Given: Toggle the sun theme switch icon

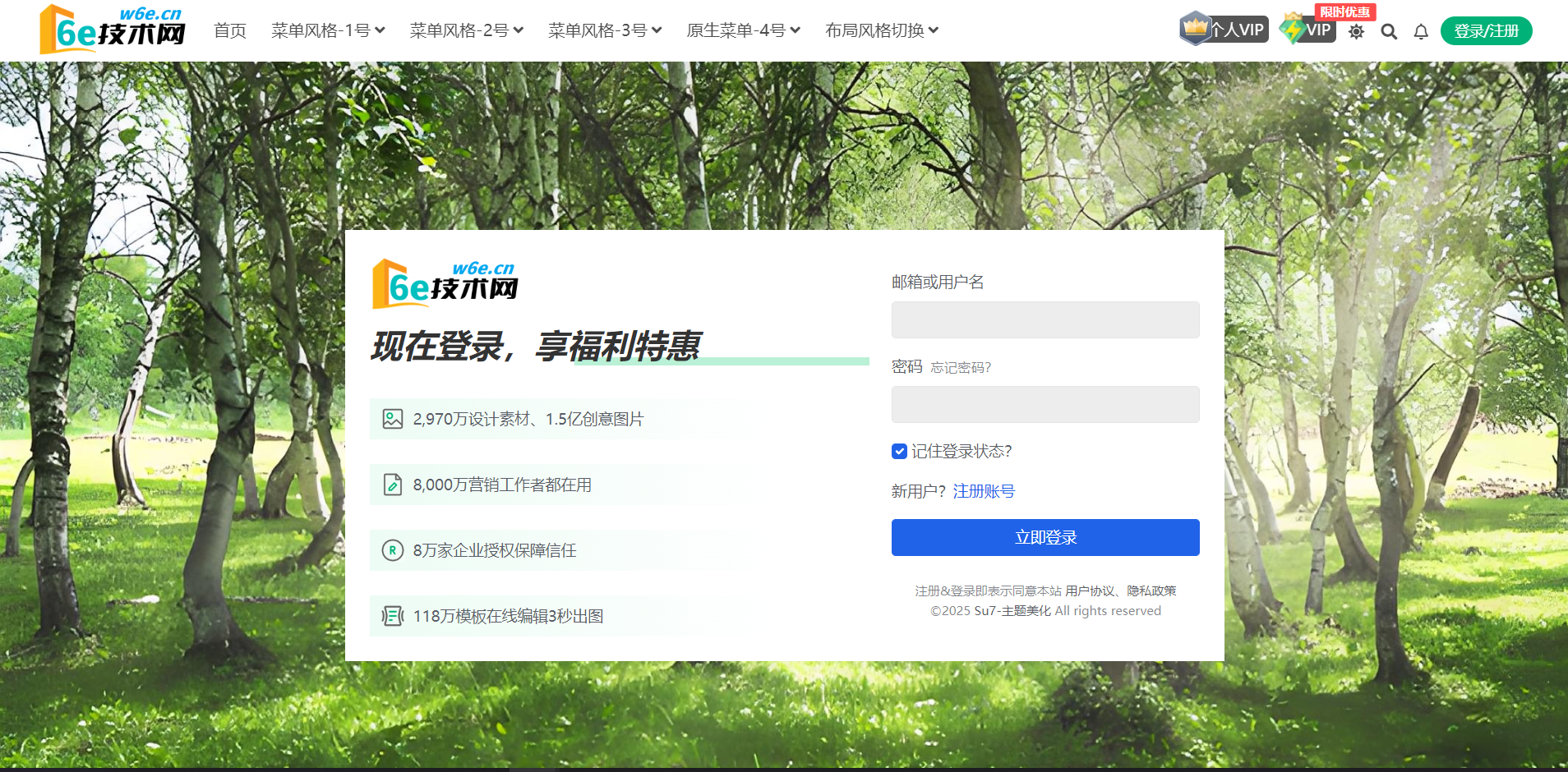Looking at the screenshot, I should (1356, 32).
